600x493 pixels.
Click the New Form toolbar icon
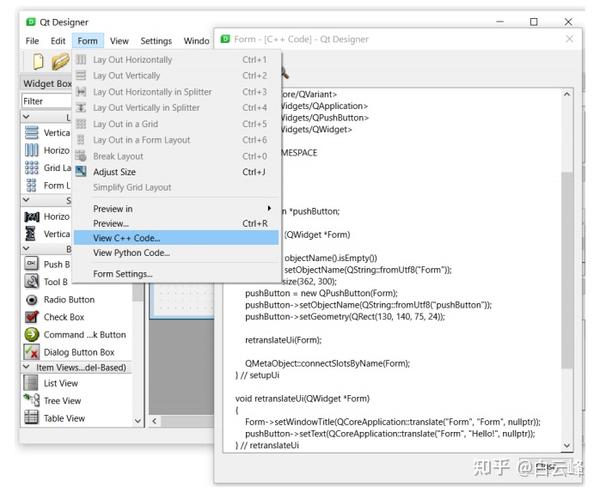(38, 62)
